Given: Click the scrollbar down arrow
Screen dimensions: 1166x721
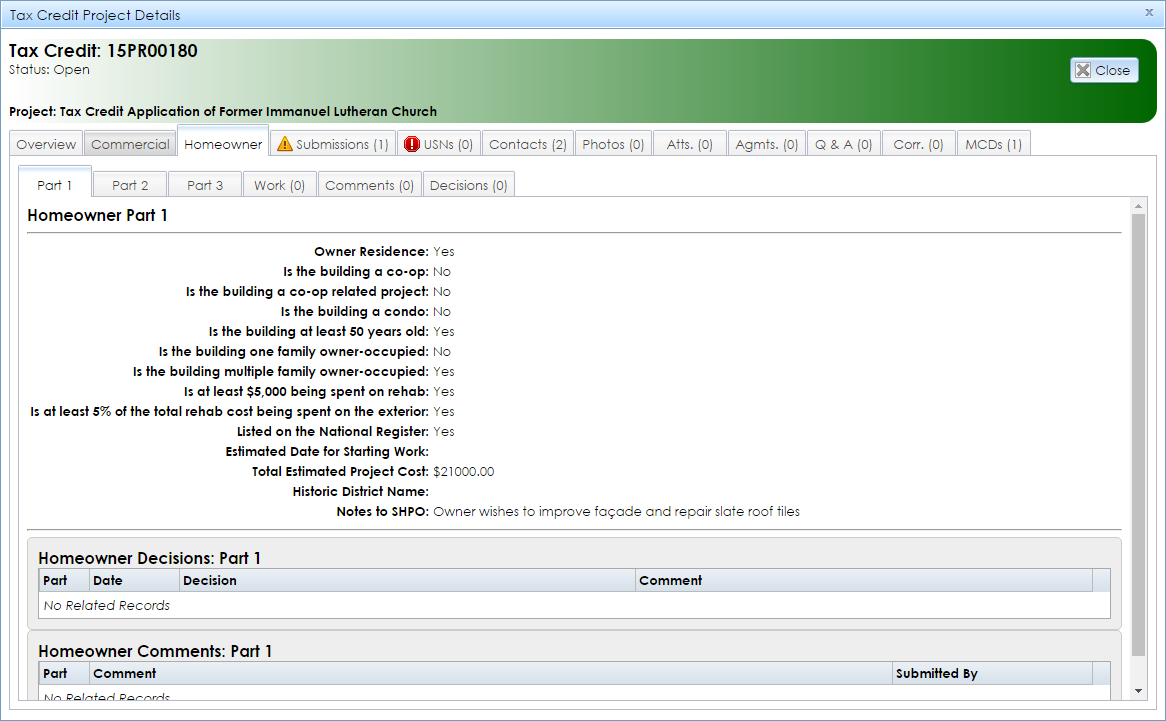Looking at the screenshot, I should pyautogui.click(x=1138, y=691).
